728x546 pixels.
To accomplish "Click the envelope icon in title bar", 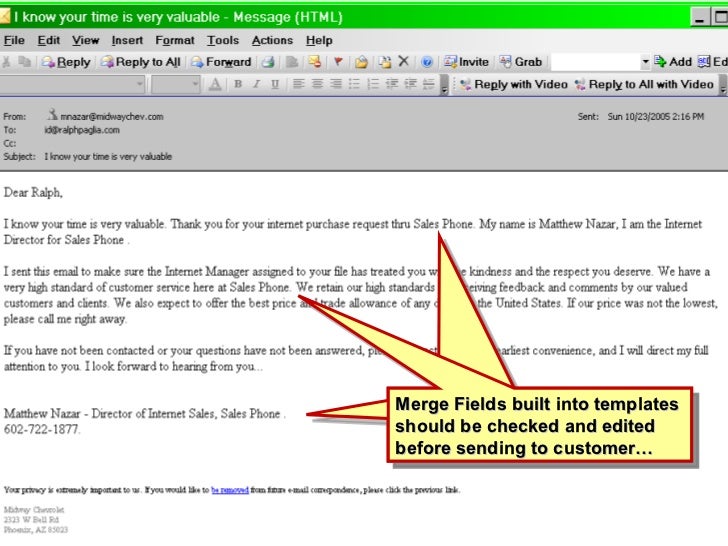I will pos(5,17).
